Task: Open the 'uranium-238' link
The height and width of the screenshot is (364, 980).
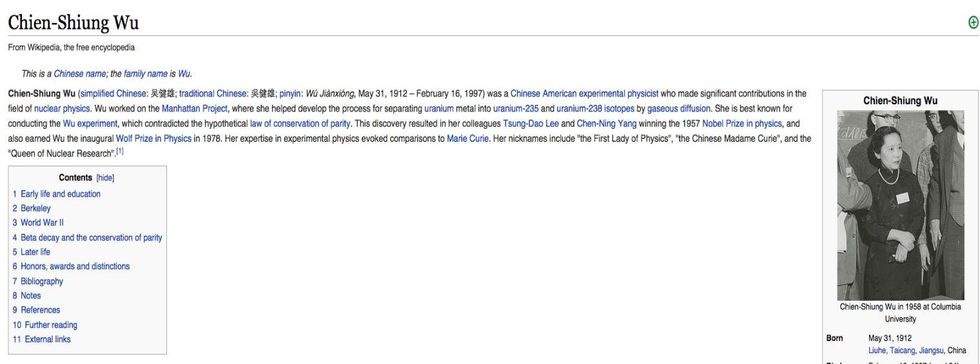Action: [x=579, y=109]
